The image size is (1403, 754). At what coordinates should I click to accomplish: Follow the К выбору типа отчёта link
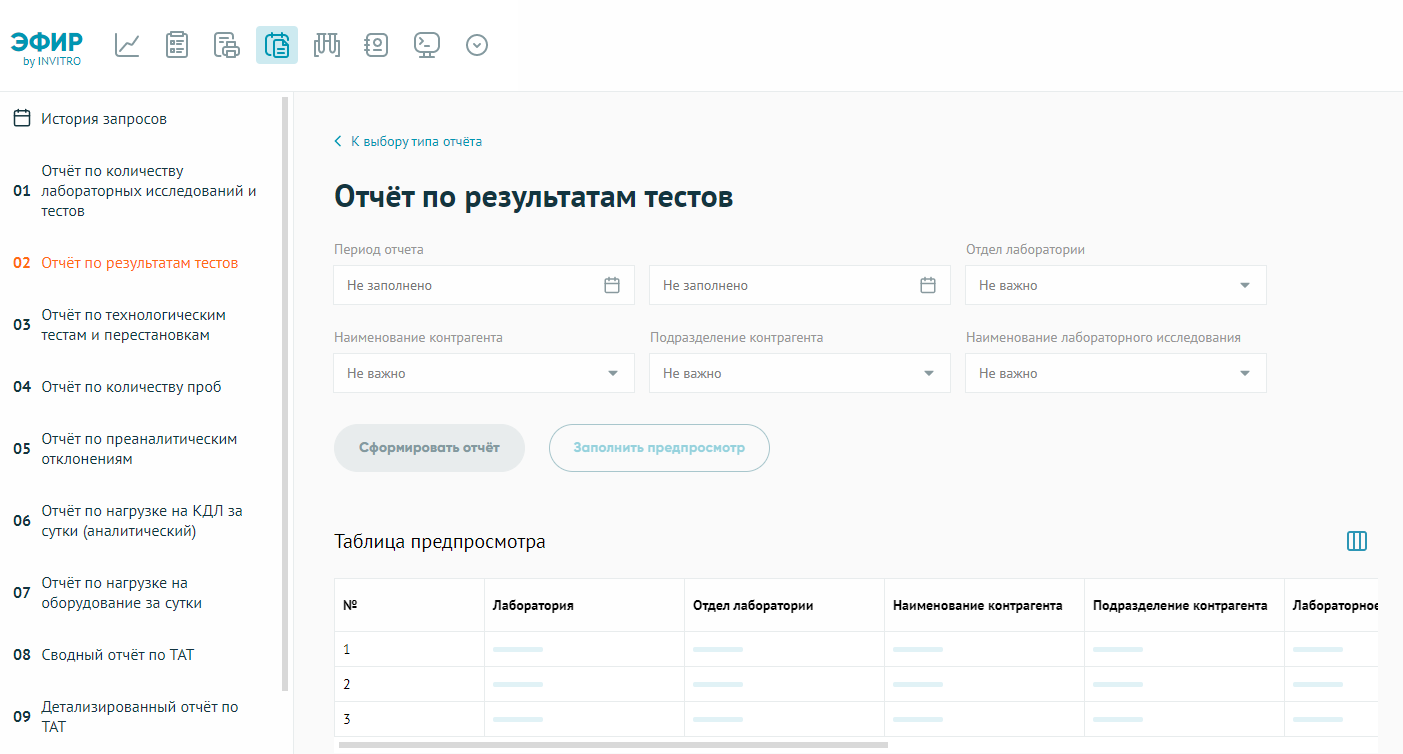coord(415,141)
